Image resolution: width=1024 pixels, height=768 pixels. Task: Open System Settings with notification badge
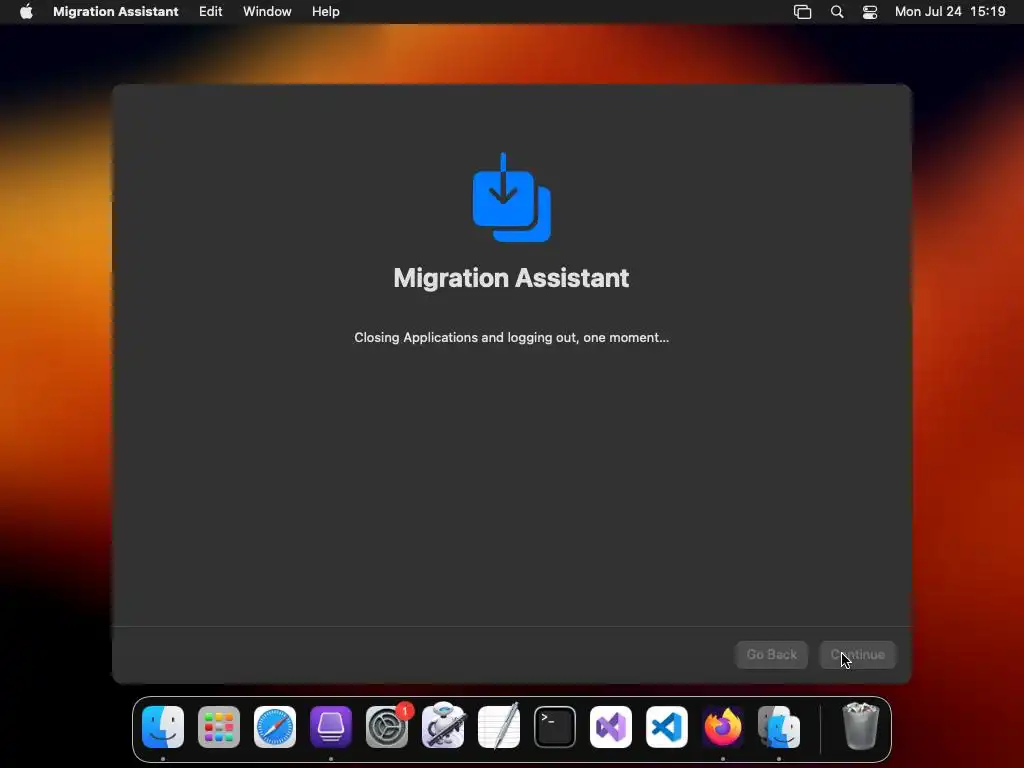point(387,727)
